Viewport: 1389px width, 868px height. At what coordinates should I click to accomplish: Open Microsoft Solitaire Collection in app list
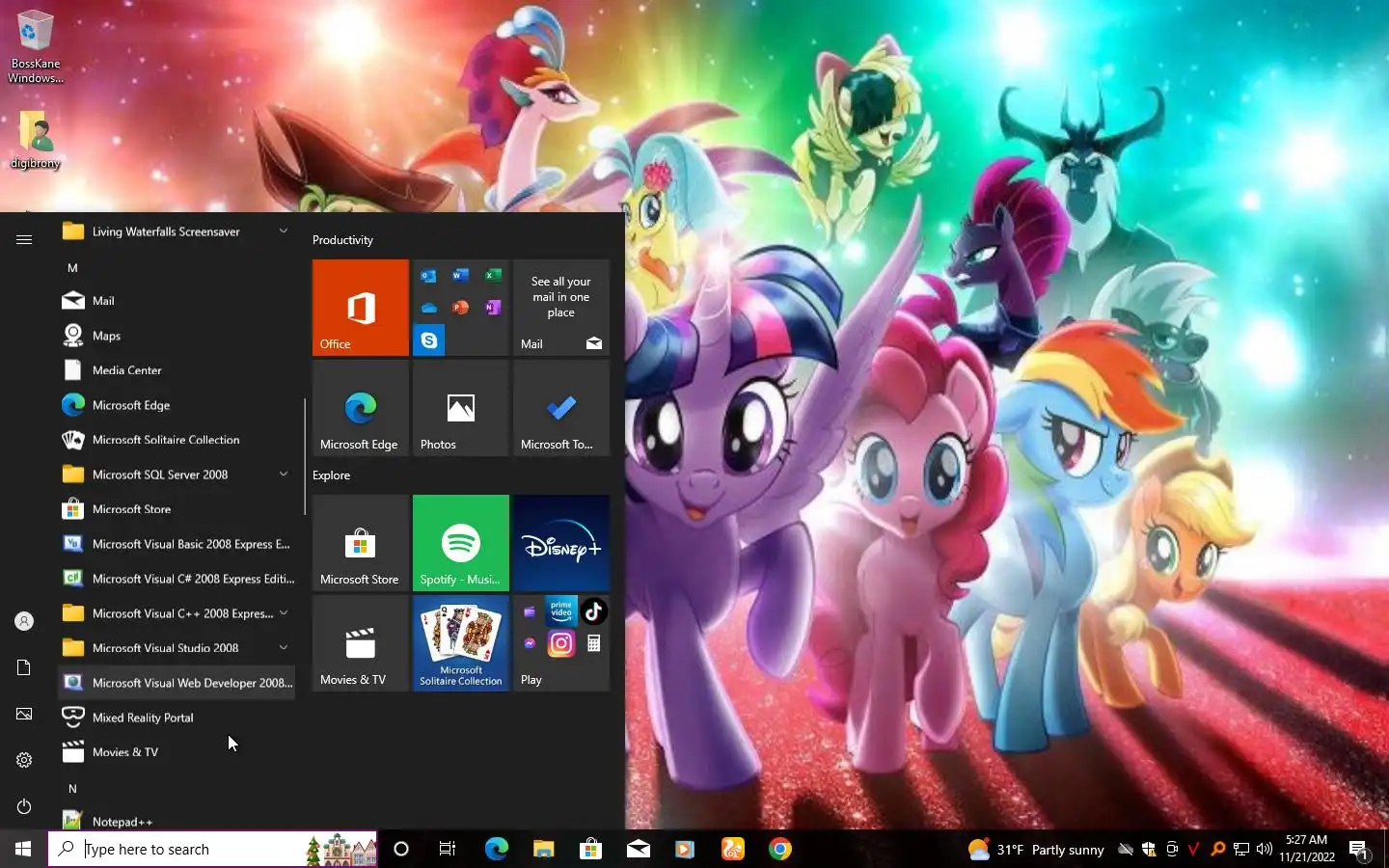[177, 440]
